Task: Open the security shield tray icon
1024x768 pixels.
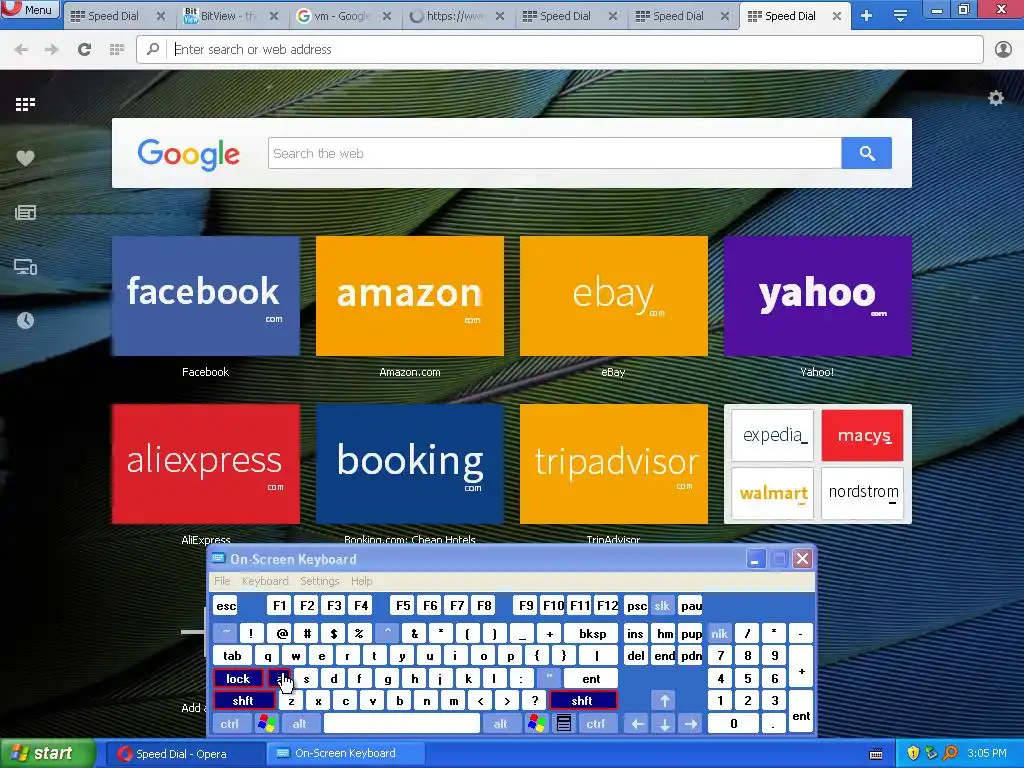Action: coord(913,754)
